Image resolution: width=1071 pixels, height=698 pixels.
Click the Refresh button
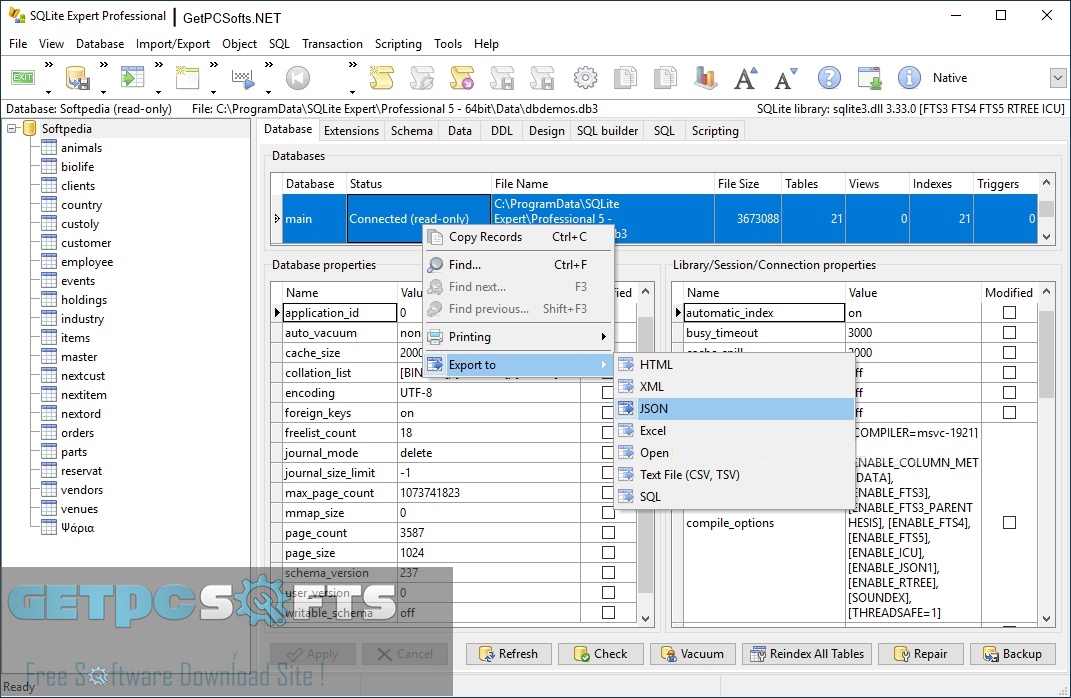(x=509, y=654)
